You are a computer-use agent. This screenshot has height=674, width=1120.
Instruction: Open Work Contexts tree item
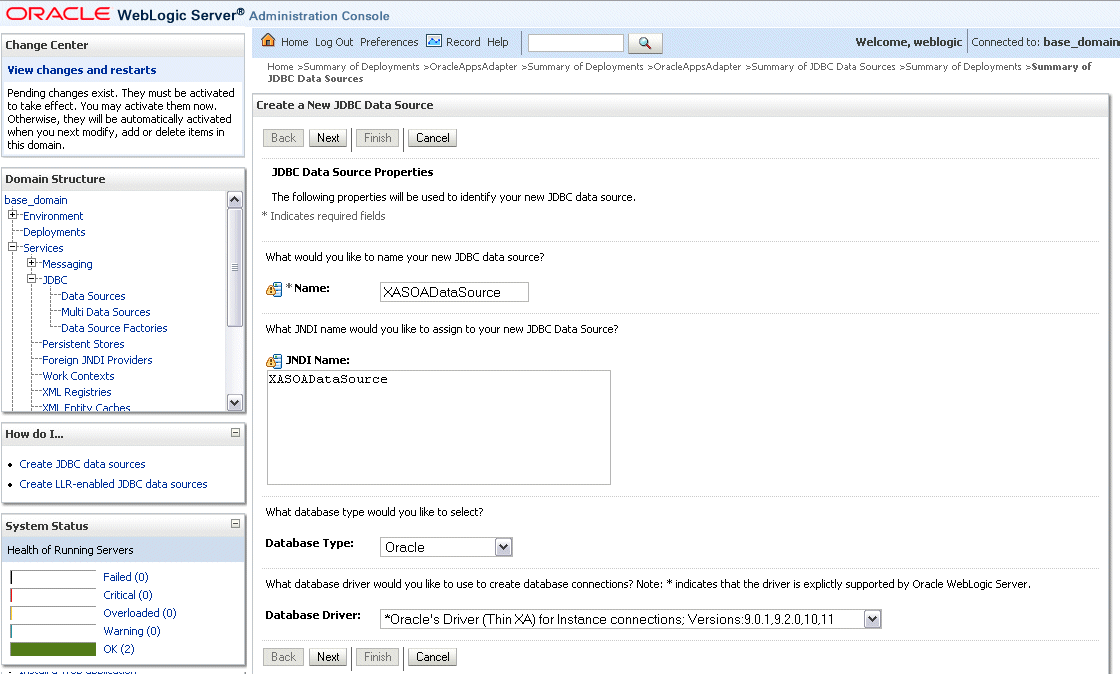pos(78,376)
